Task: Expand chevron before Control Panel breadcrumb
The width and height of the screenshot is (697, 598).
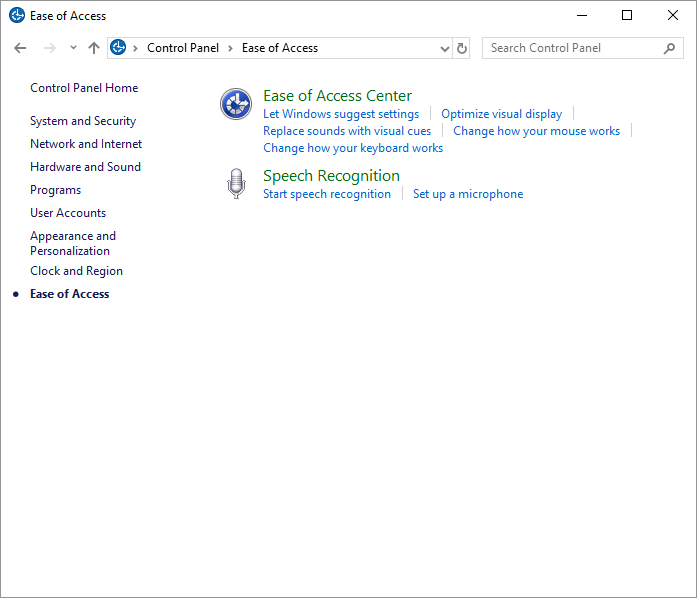Action: (135, 48)
